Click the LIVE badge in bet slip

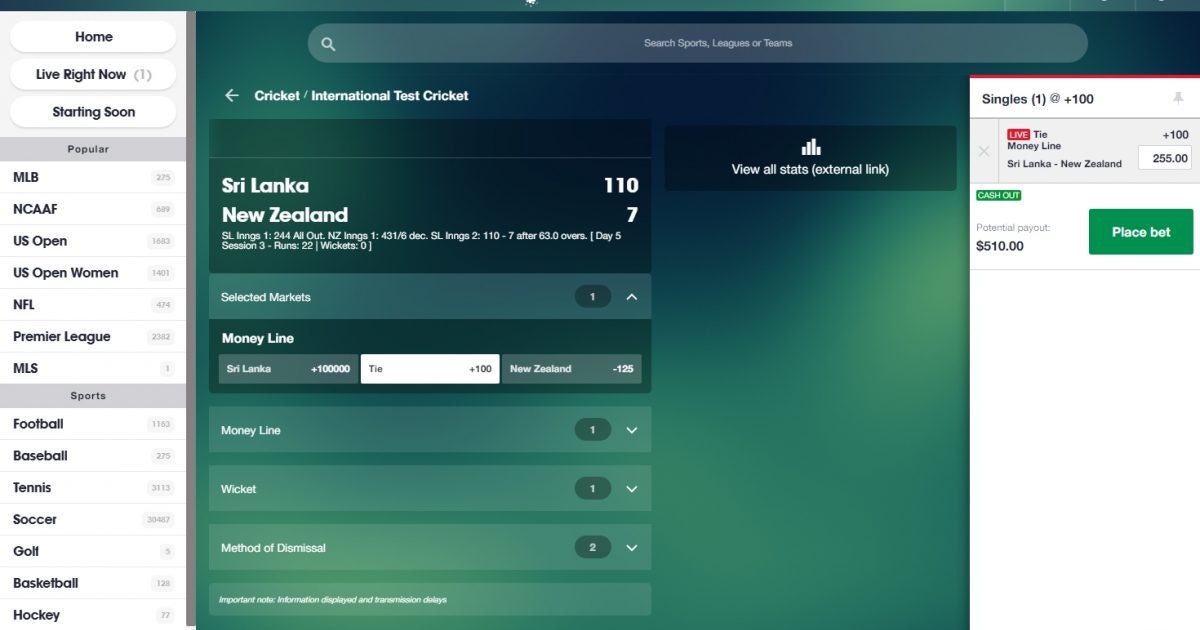pos(1018,135)
